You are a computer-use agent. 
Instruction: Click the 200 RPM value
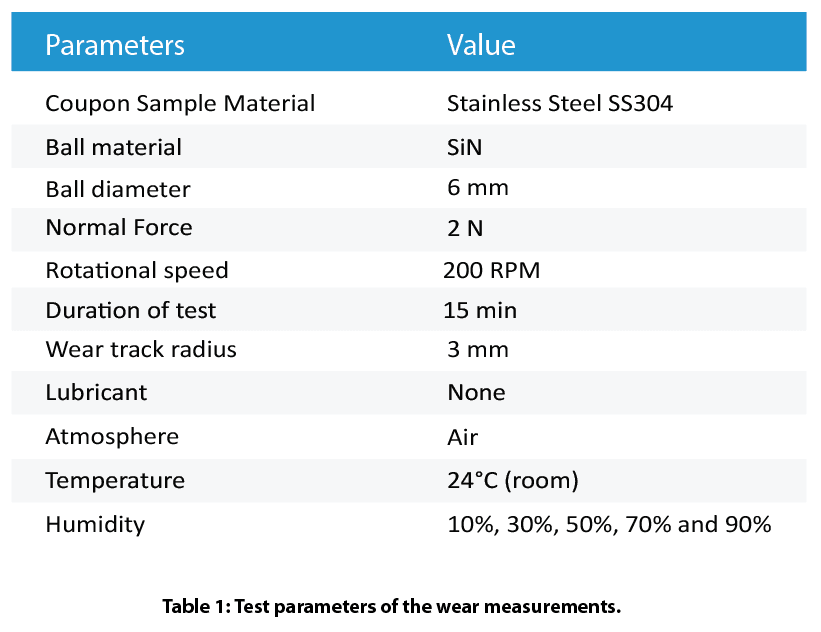coord(491,270)
